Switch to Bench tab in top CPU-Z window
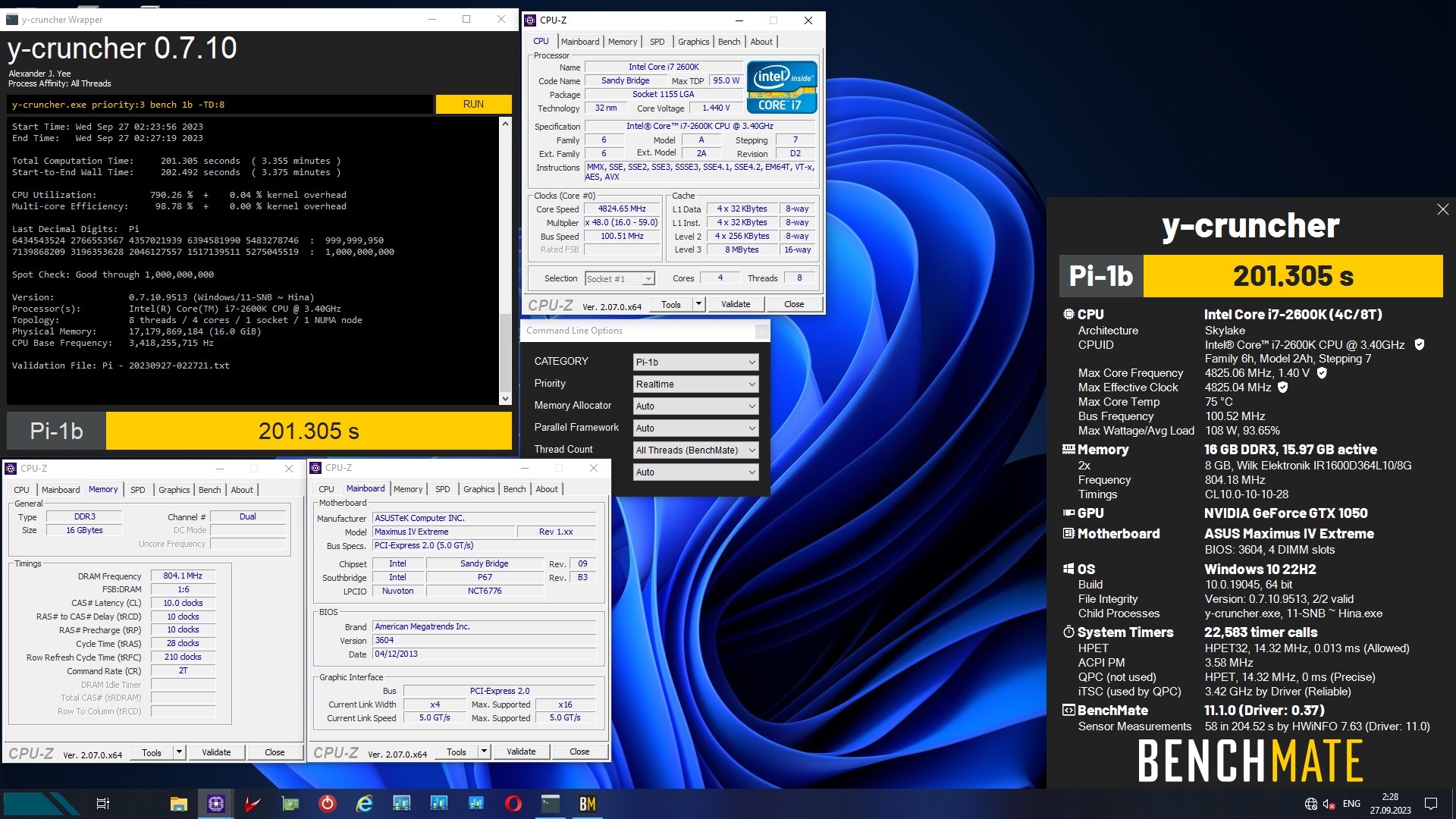 pyautogui.click(x=729, y=42)
